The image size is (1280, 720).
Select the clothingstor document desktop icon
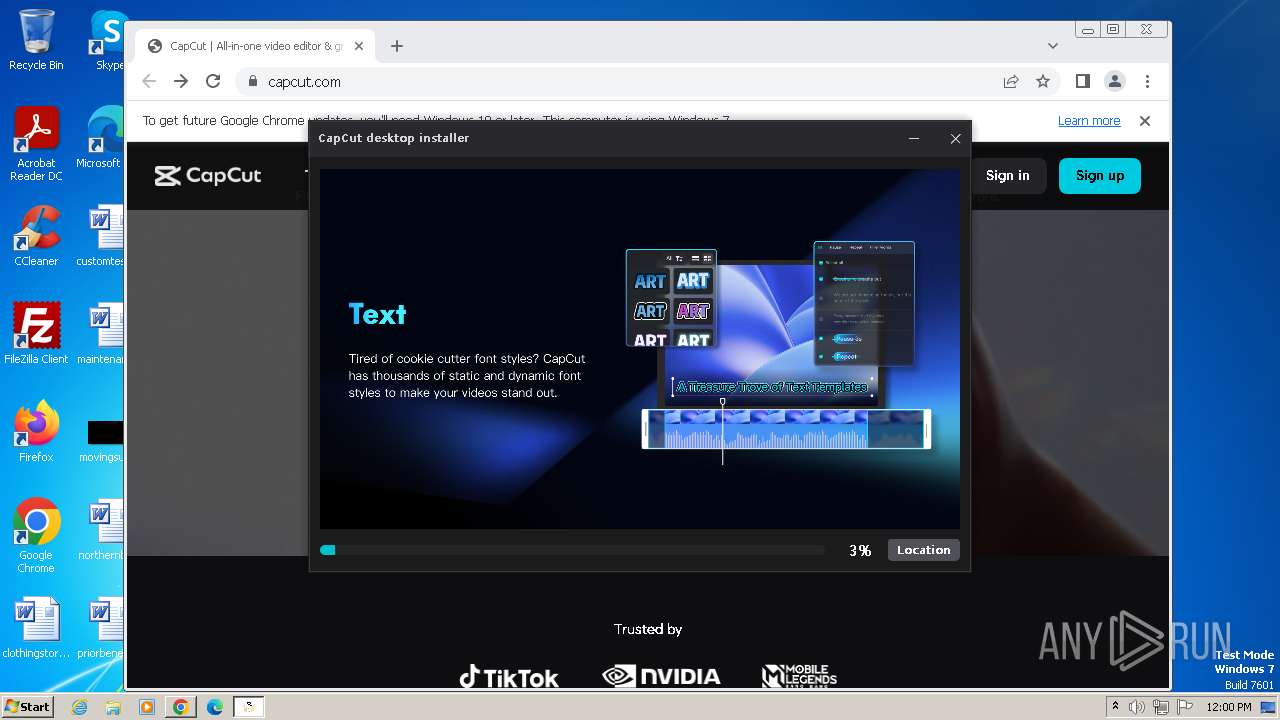point(36,628)
